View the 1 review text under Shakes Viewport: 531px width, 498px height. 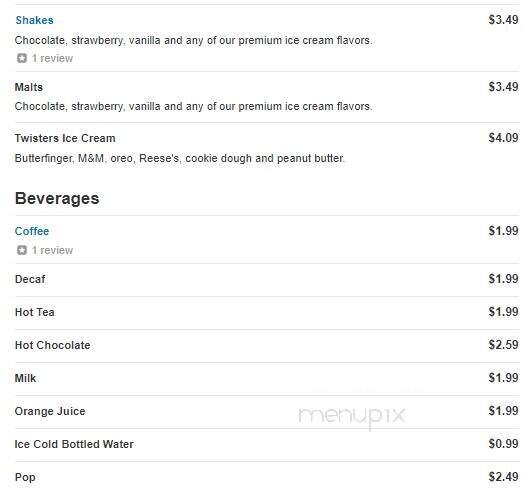[x=52, y=58]
